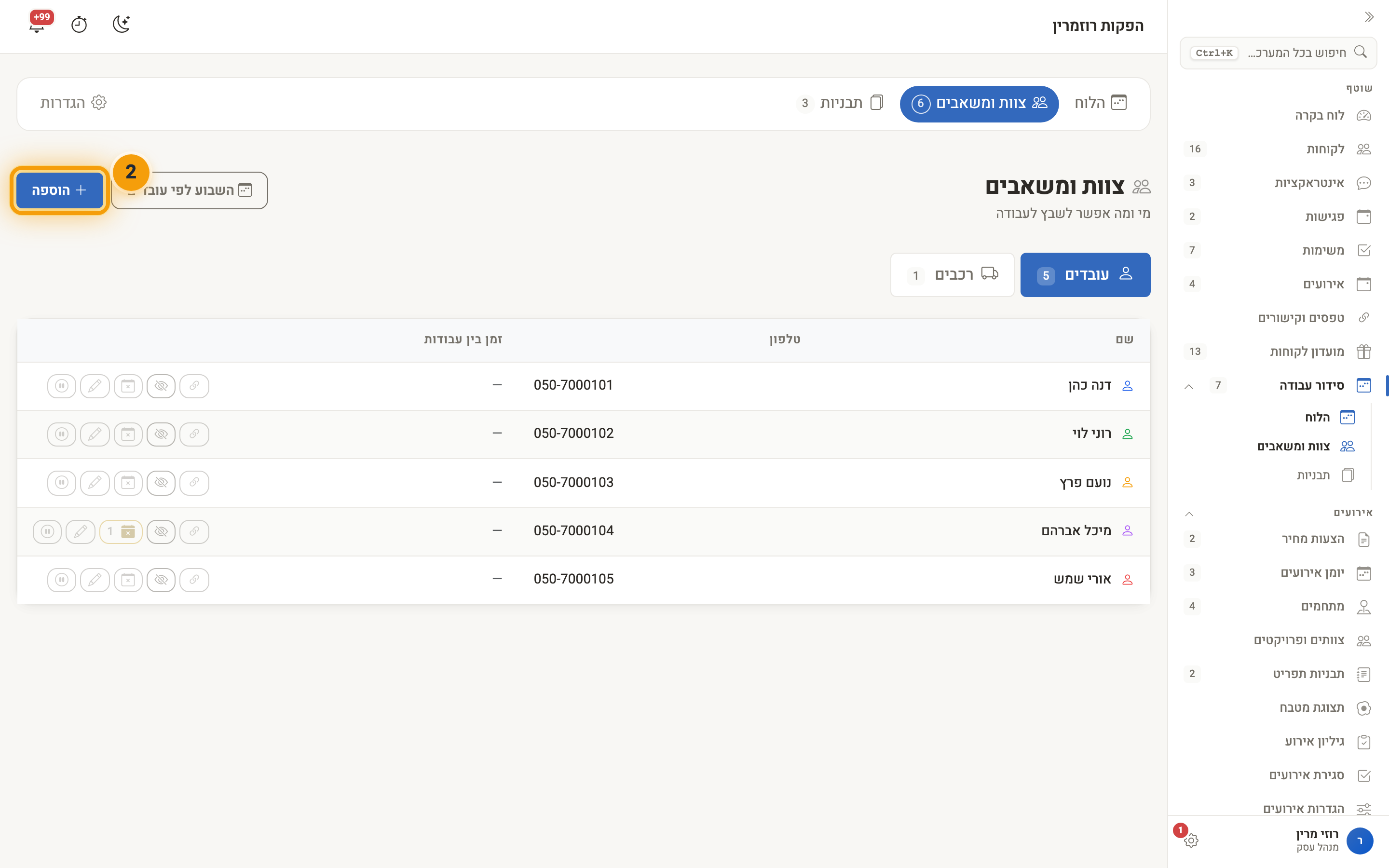This screenshot has width=1389, height=868.
Task: Toggle visibility eye for נועם פרץ
Action: [161, 483]
